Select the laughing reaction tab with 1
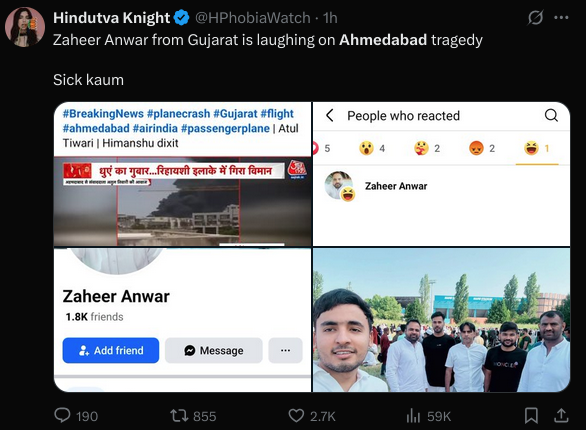586x430 pixels. pyautogui.click(x=537, y=149)
